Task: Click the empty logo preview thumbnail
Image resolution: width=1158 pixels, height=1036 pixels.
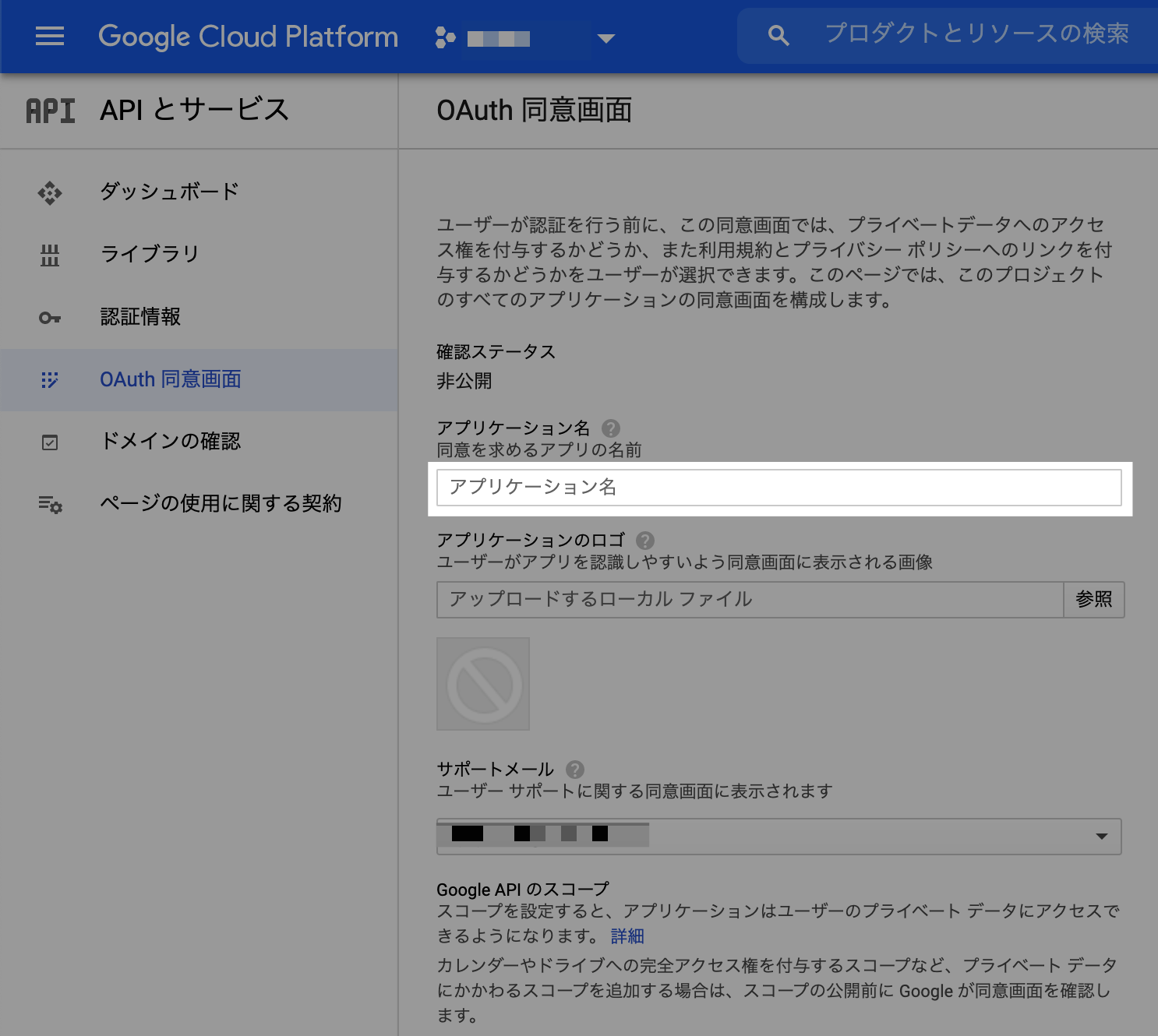Action: (x=483, y=684)
